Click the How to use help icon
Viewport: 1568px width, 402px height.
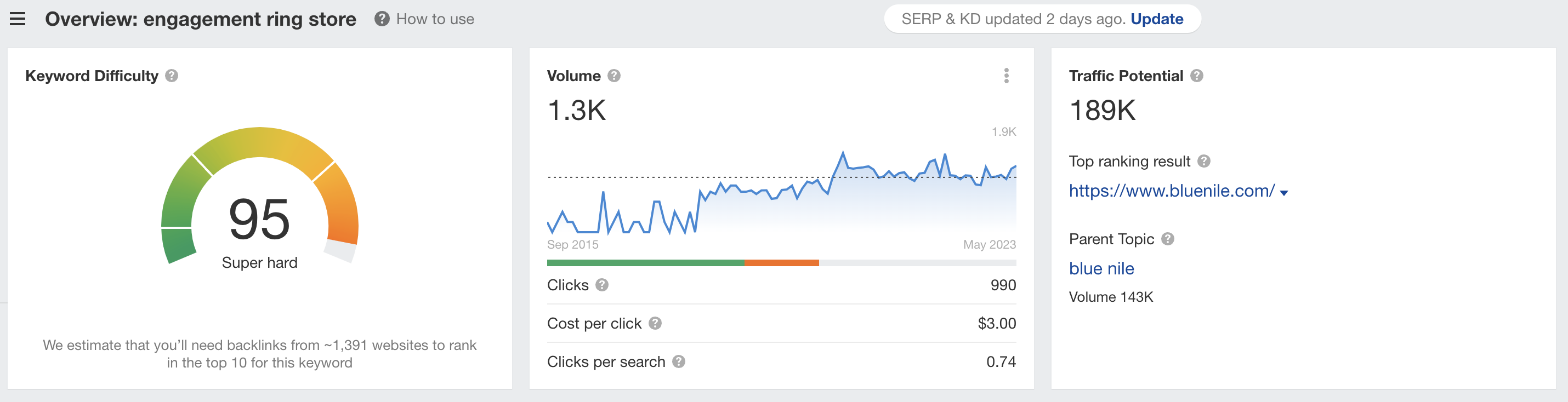(382, 20)
